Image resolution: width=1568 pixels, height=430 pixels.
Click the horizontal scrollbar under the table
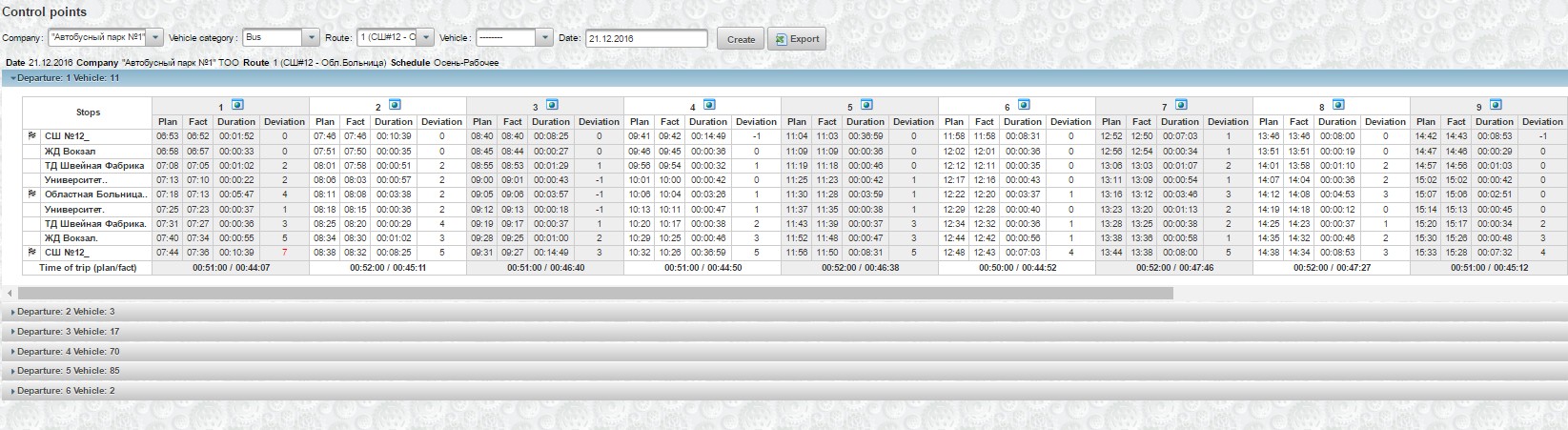(591, 294)
